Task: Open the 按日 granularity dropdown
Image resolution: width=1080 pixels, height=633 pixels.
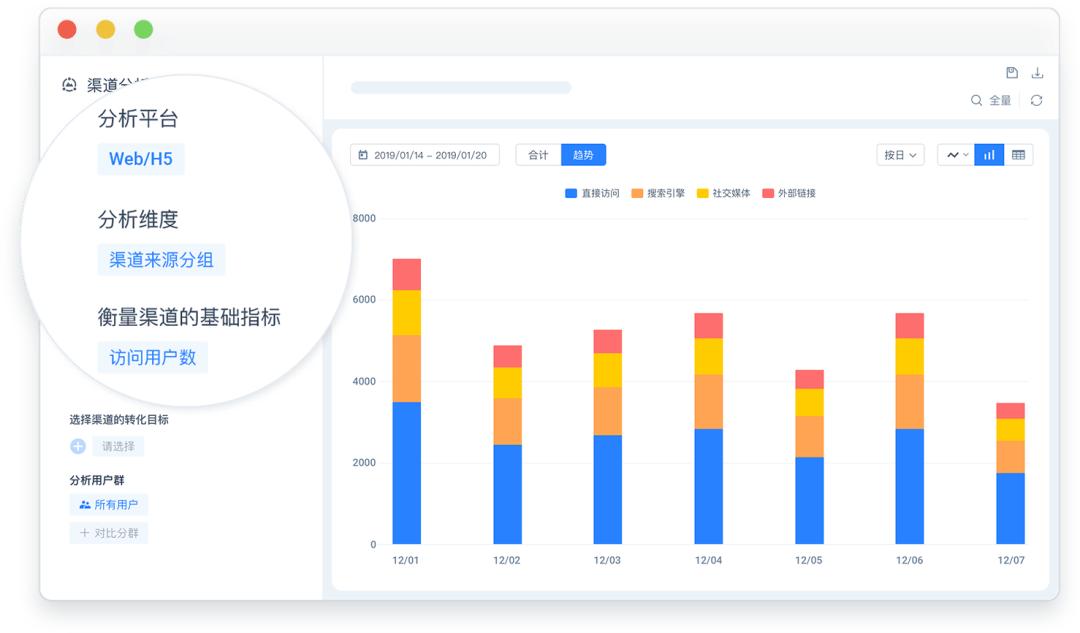Action: point(900,155)
